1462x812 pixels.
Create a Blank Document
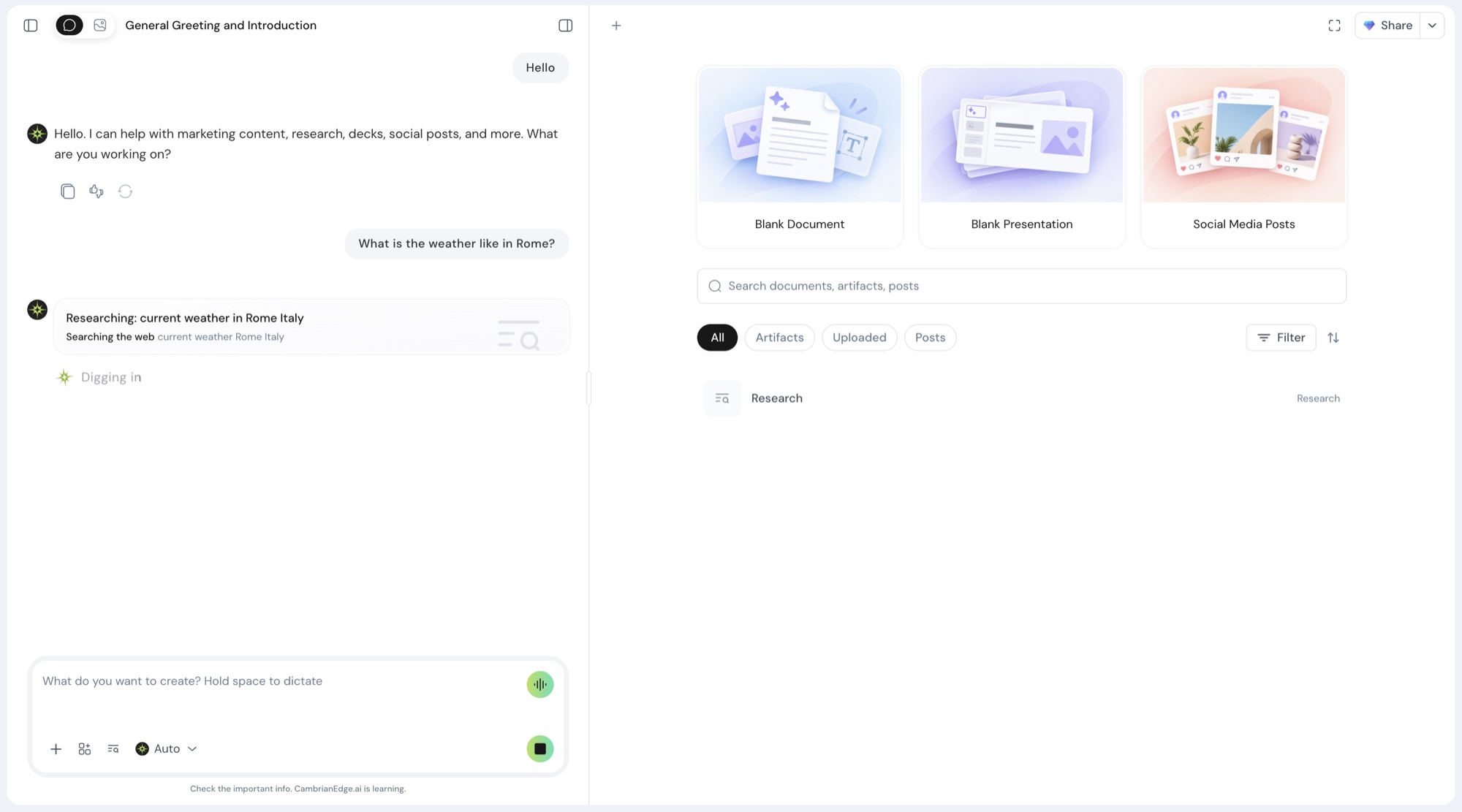800,157
